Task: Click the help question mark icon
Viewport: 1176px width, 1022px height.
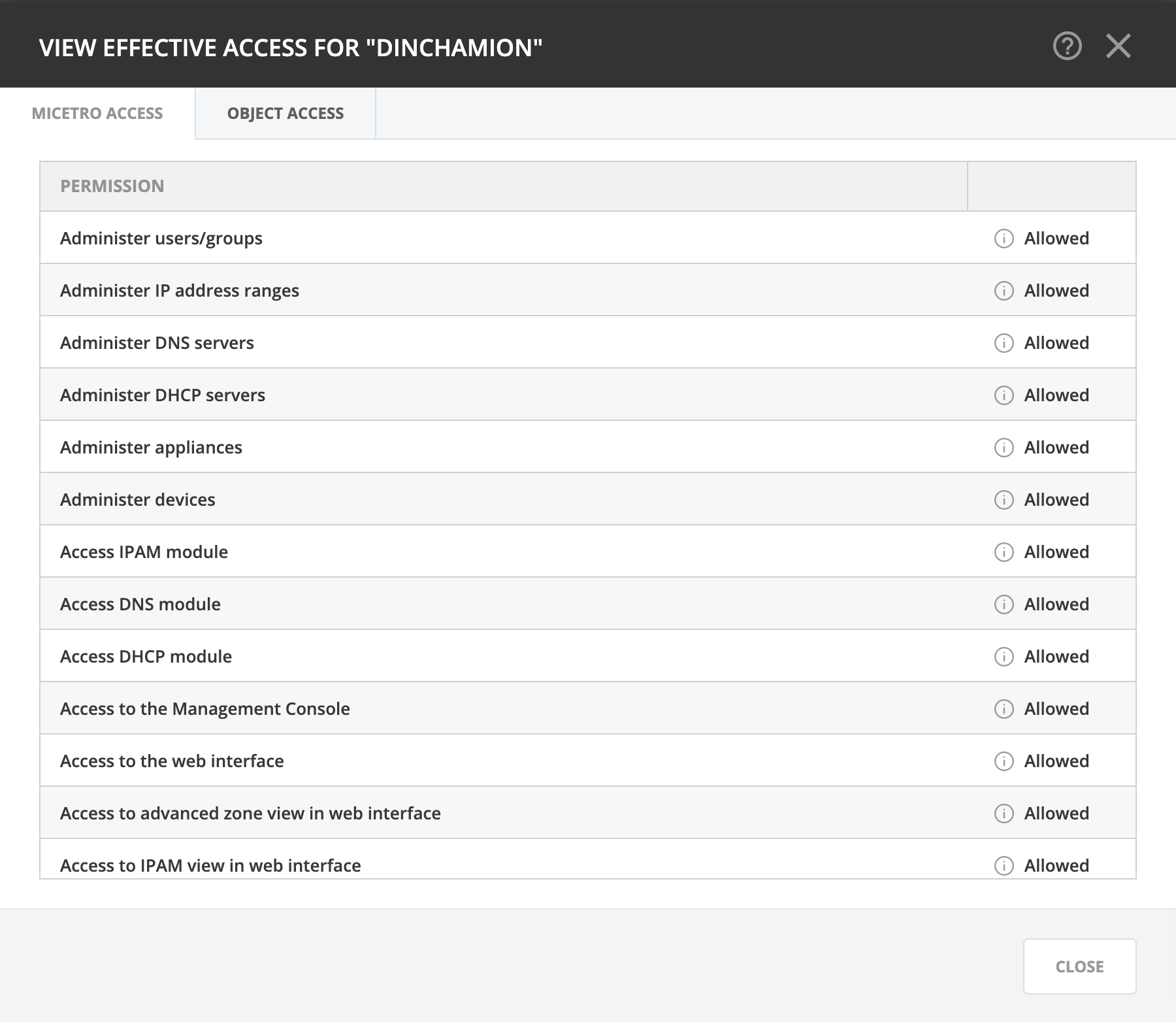Action: (1067, 46)
